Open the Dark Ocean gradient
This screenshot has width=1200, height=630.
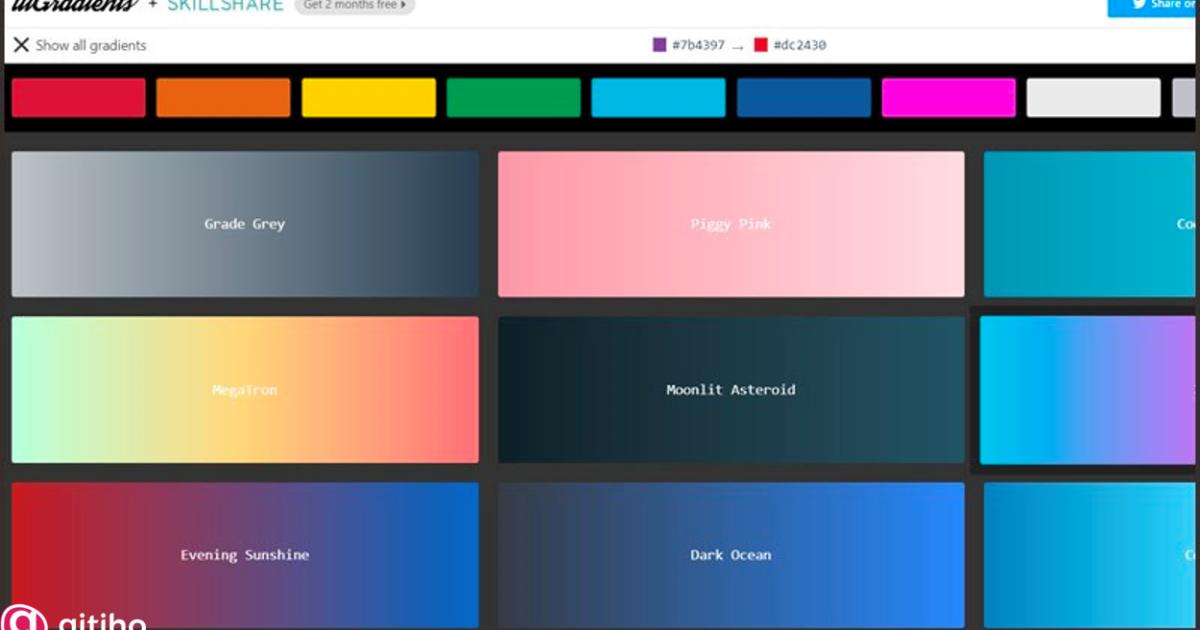[x=730, y=555]
